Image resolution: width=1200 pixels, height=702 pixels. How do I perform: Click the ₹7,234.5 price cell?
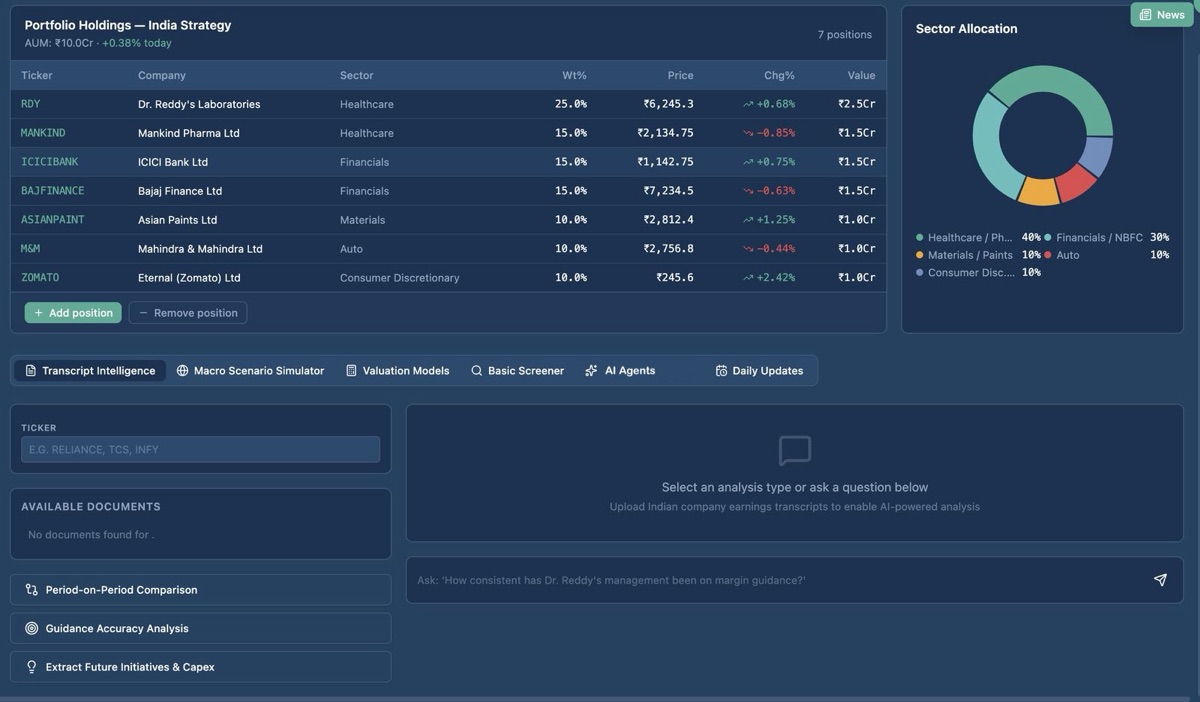668,191
